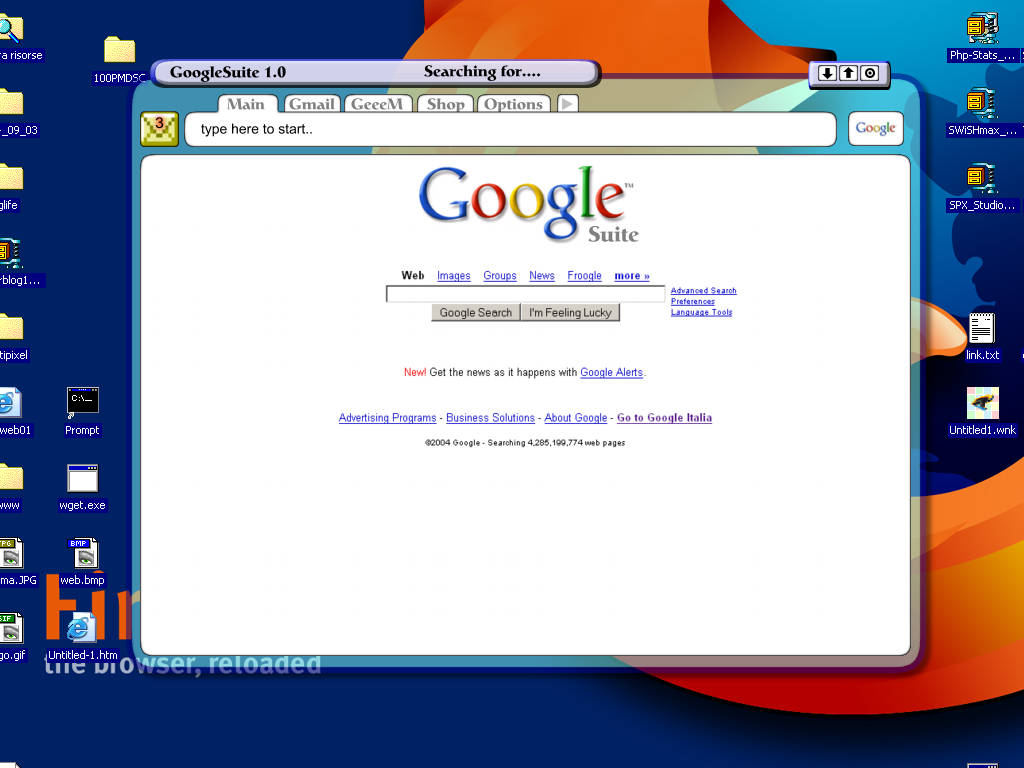The image size is (1024, 768).
Task: Click the I'm Feeling Lucky button
Action: (x=570, y=313)
